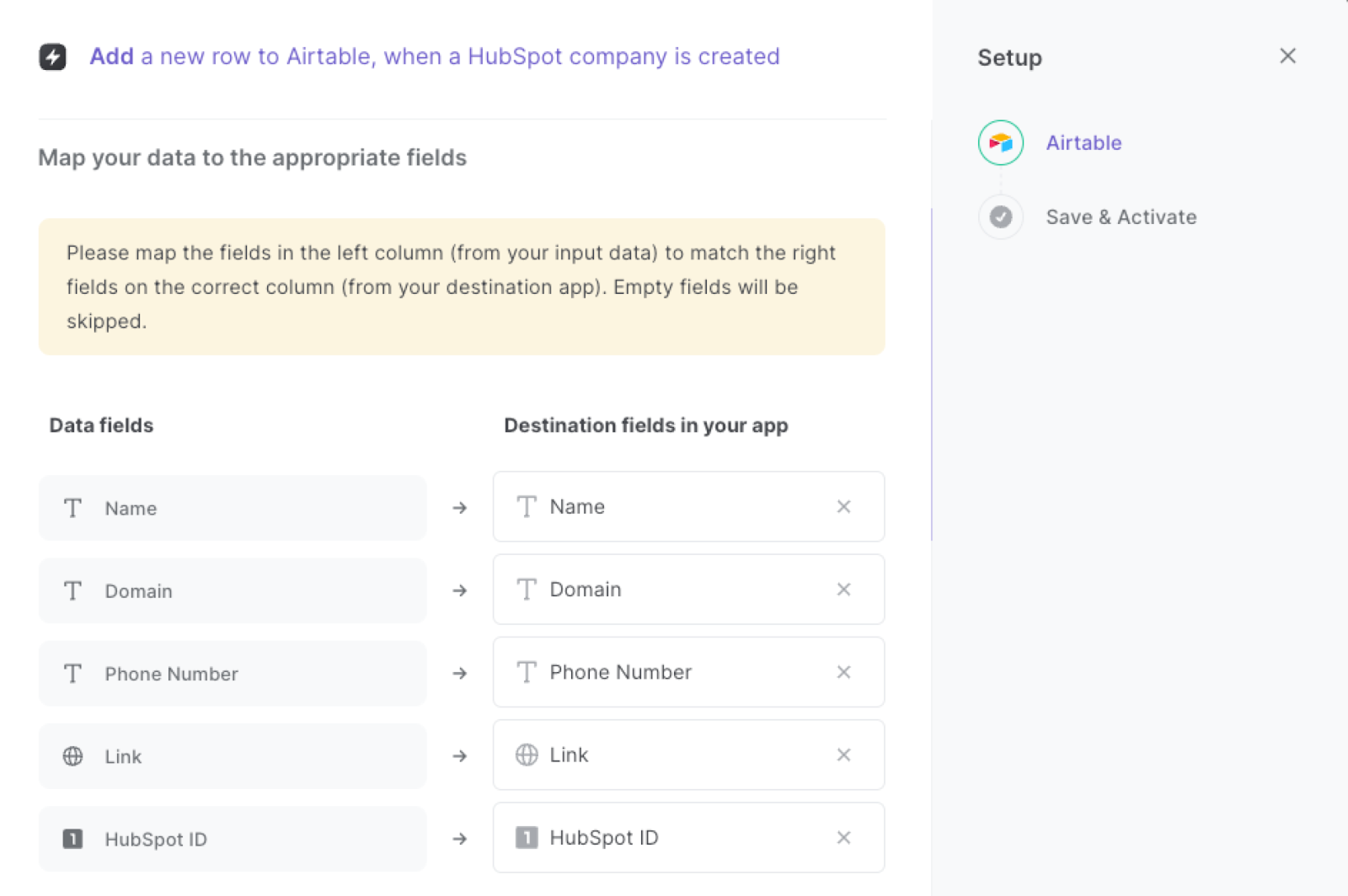Click the text icon in destination Domain field
The height and width of the screenshot is (896, 1348).
tap(527, 589)
